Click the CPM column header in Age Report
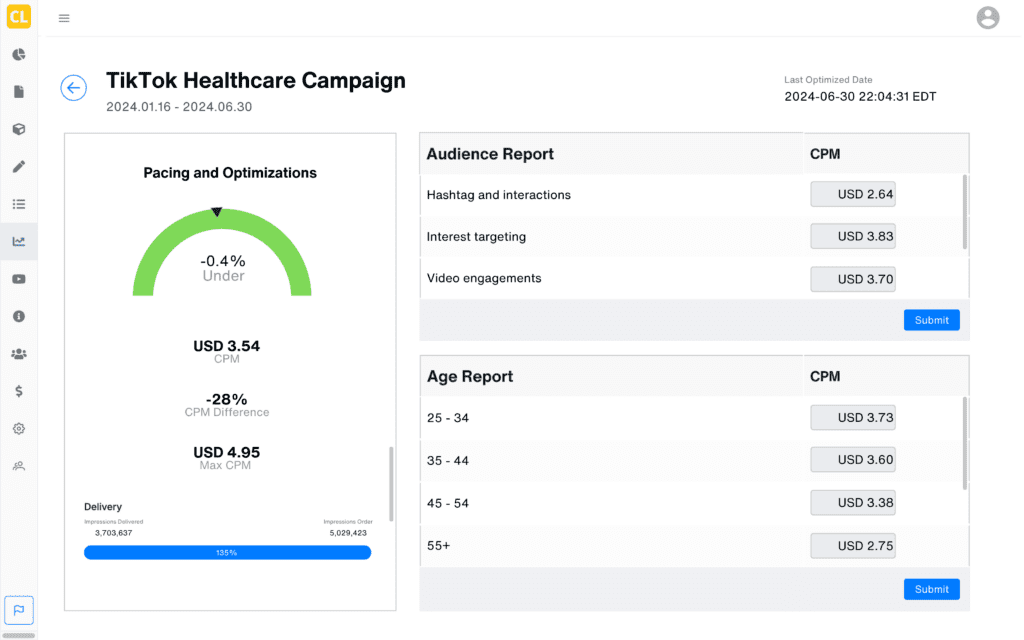 825,377
